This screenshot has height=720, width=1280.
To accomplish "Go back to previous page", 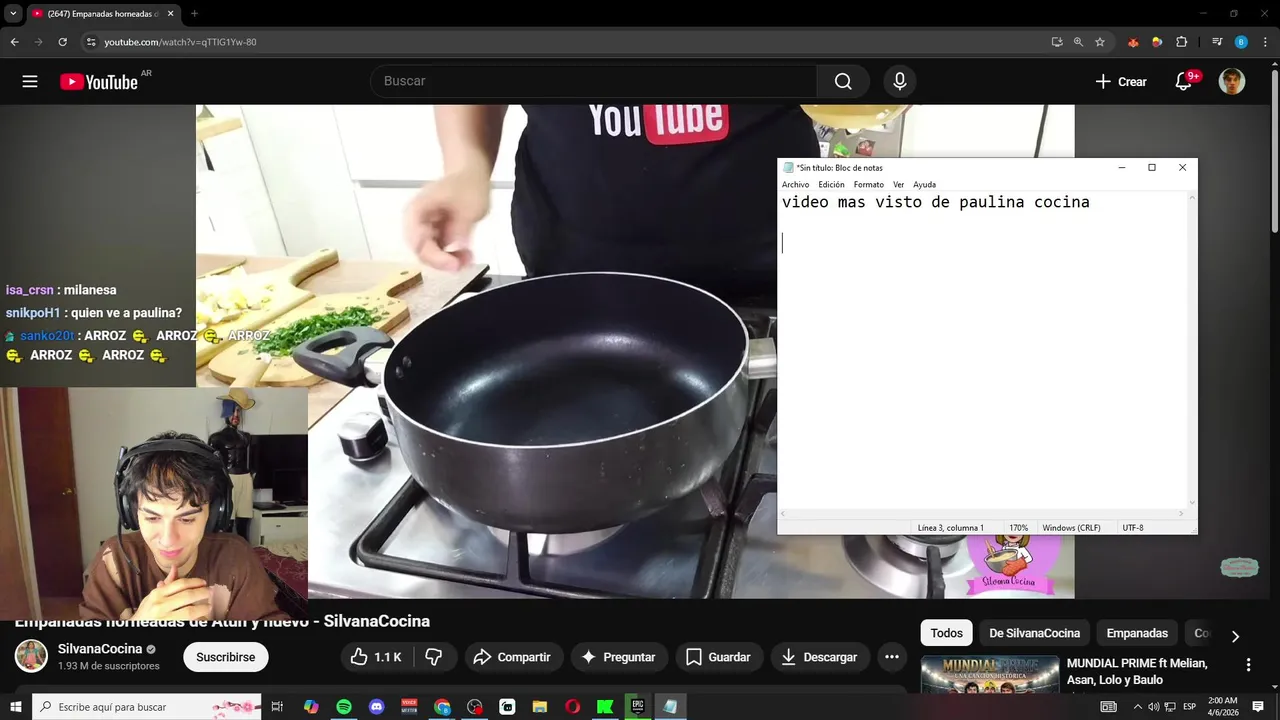I will click(x=14, y=42).
